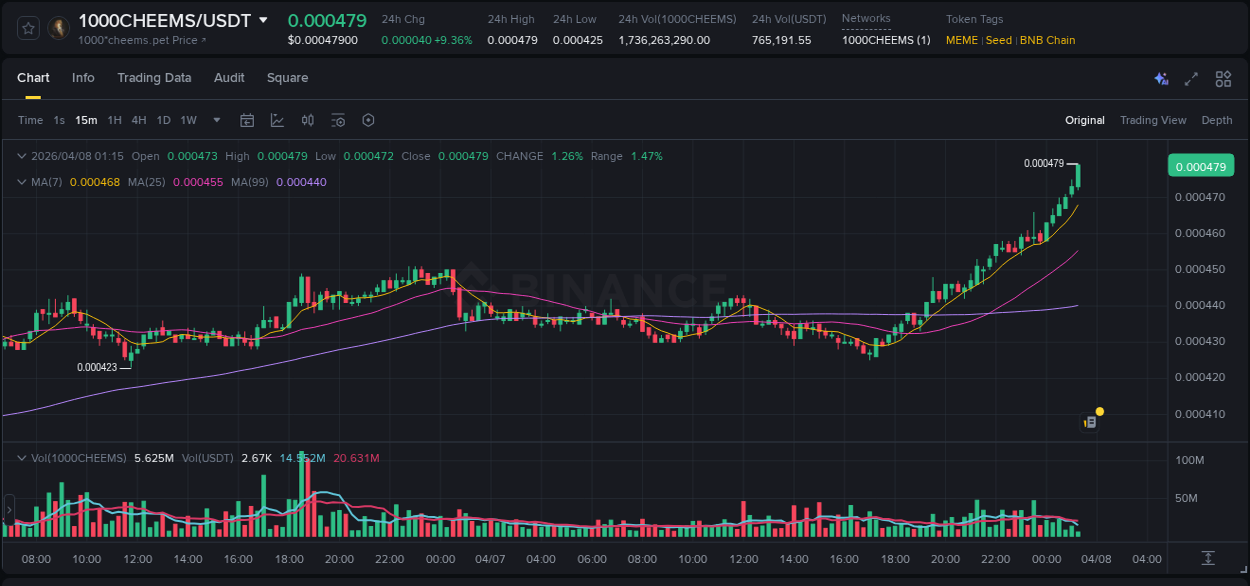This screenshot has width=1250, height=586.
Task: Select the 4H timeframe
Action: 138,120
